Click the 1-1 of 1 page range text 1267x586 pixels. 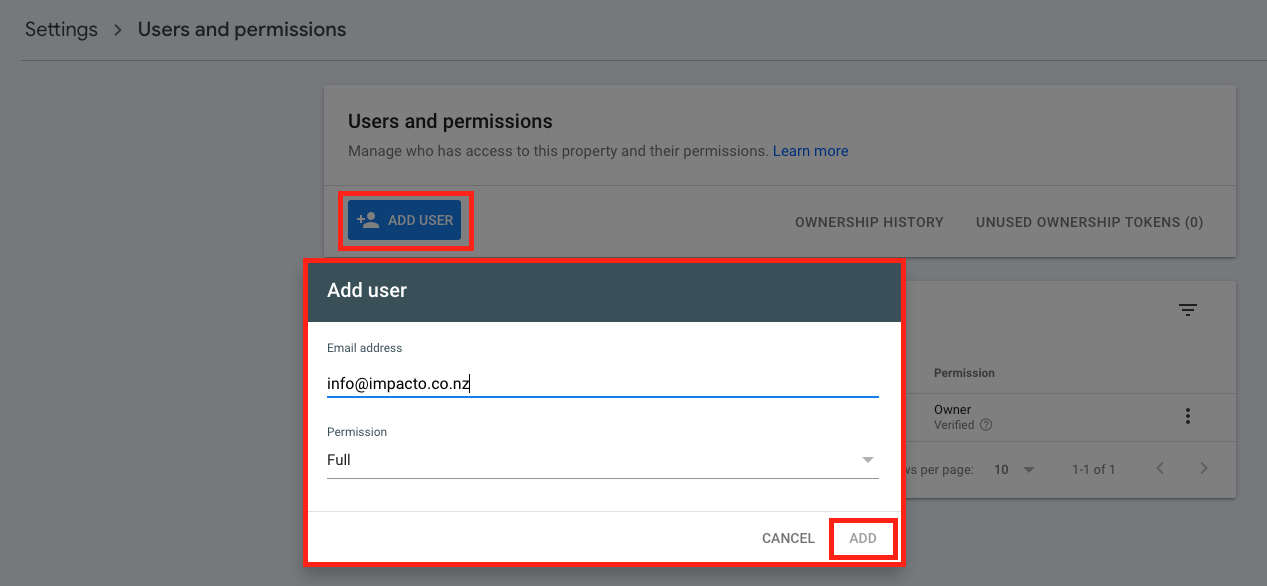tap(1093, 469)
